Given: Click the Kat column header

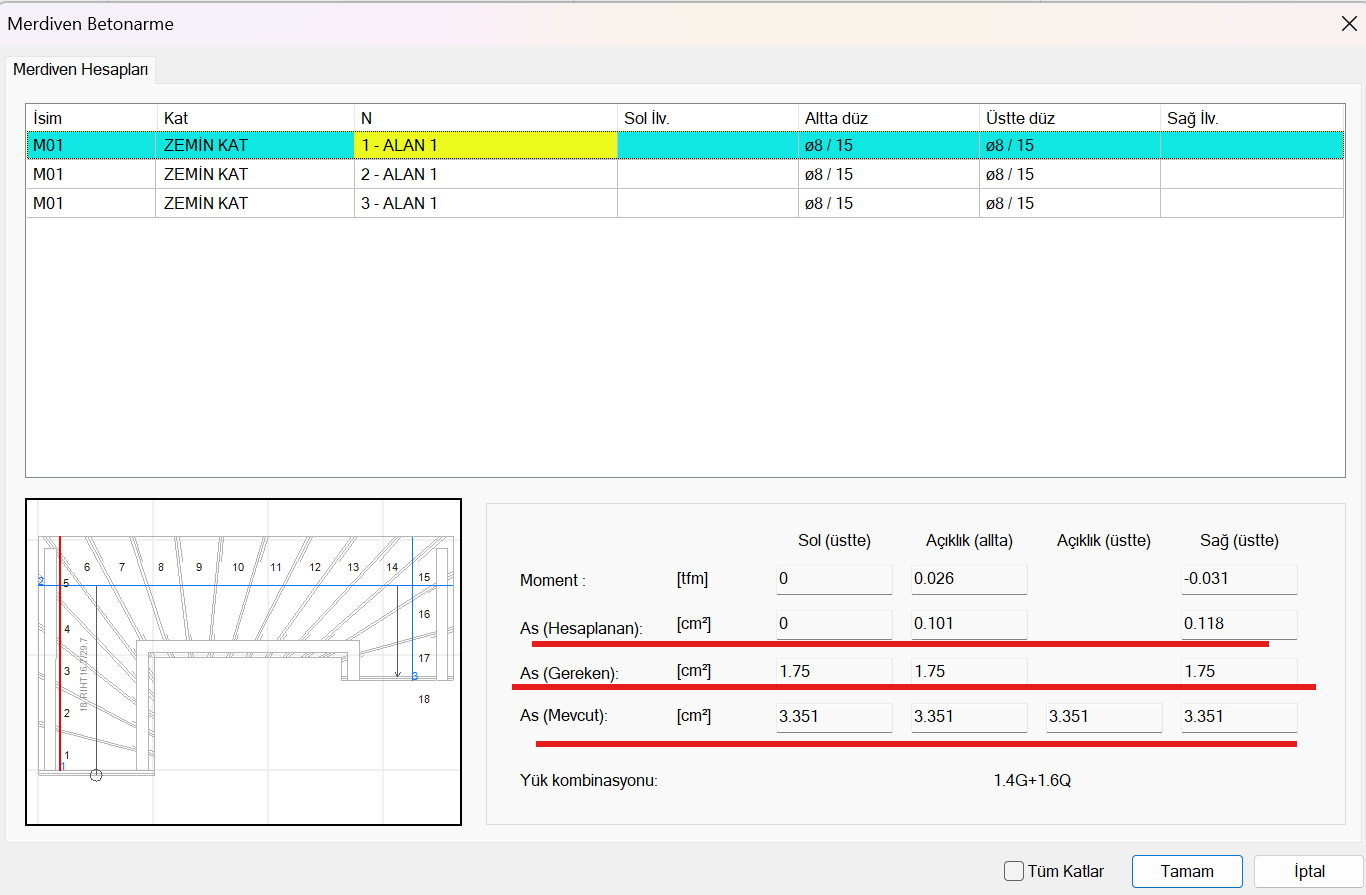Looking at the screenshot, I should tap(255, 118).
